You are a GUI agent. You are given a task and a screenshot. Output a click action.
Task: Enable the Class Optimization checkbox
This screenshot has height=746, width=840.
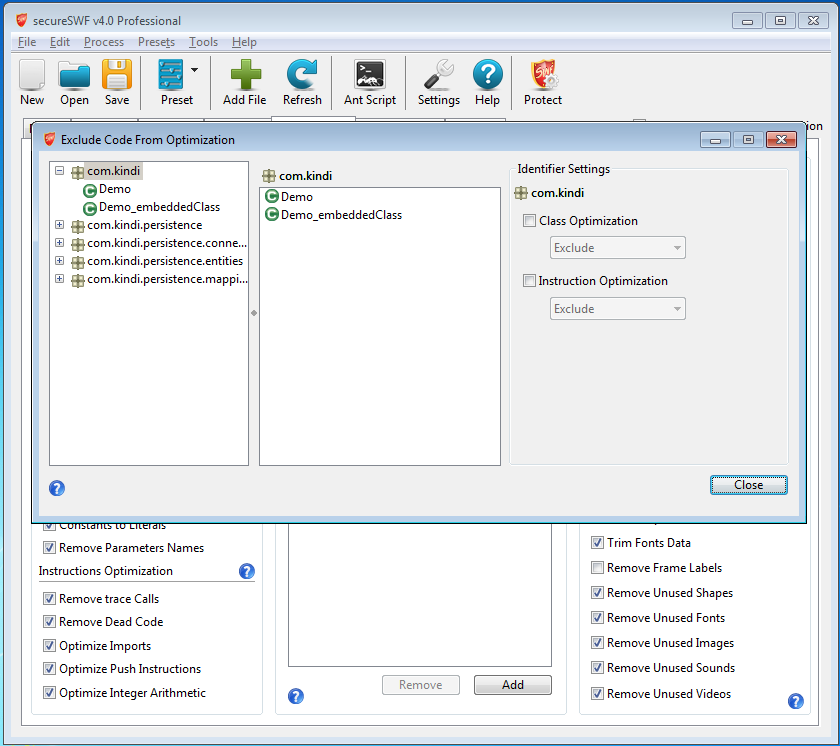pyautogui.click(x=529, y=221)
